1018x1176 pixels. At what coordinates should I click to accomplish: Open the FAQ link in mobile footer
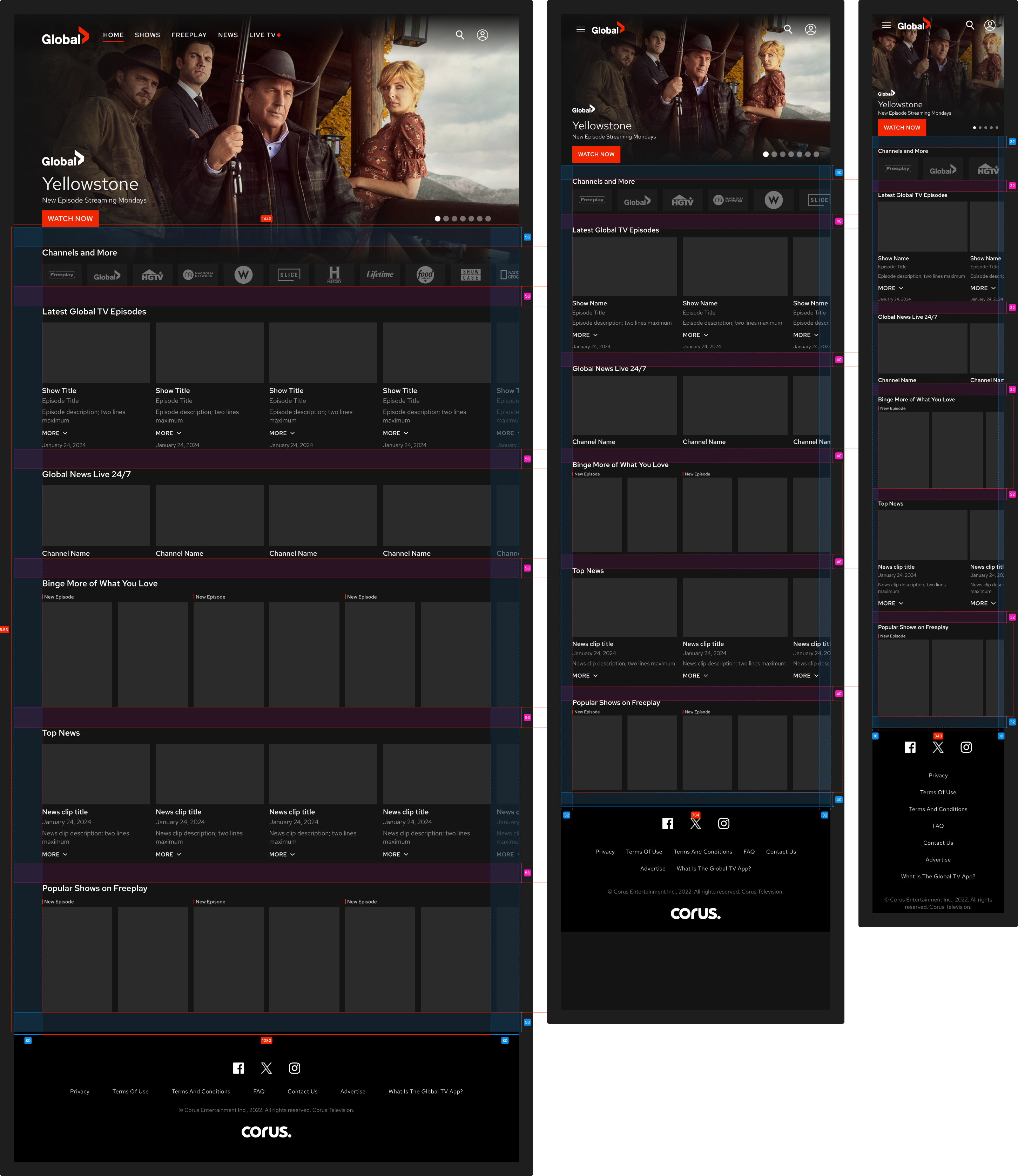(x=938, y=826)
